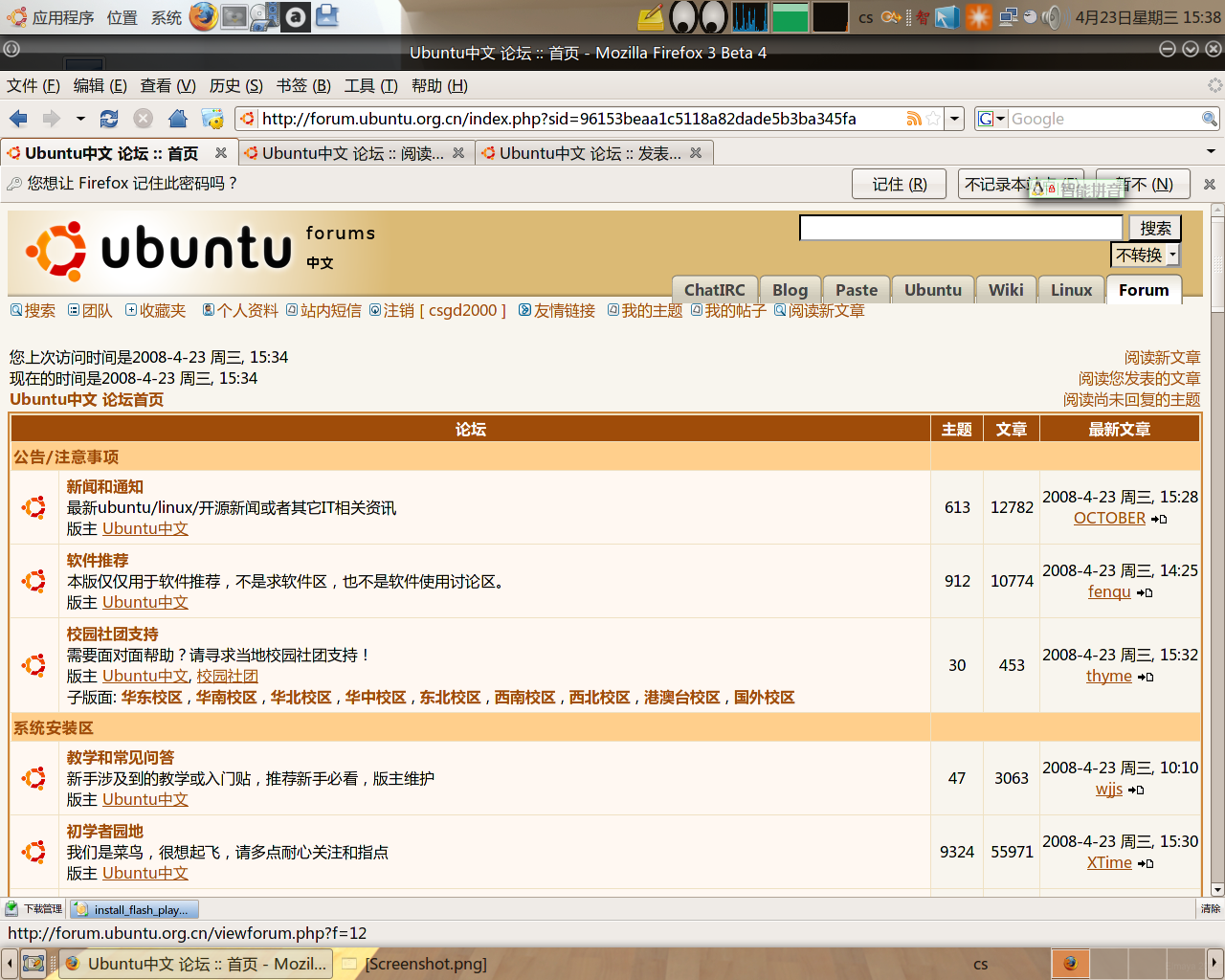Focus the Google search box
1225x980 pixels.
click(1105, 119)
